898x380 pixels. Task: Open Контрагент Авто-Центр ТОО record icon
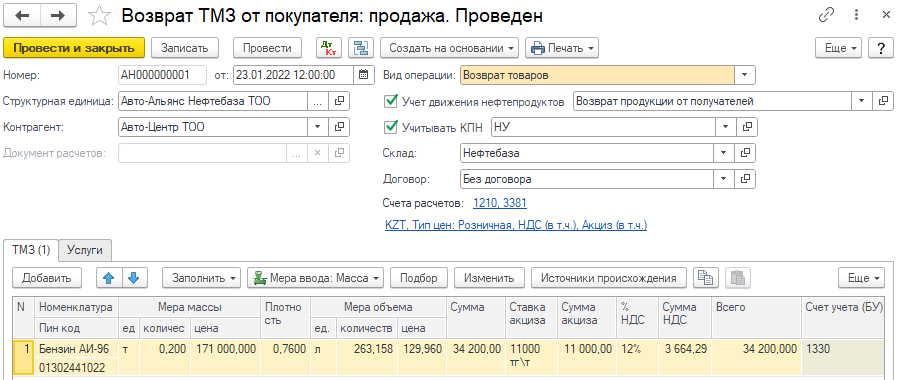[x=339, y=127]
